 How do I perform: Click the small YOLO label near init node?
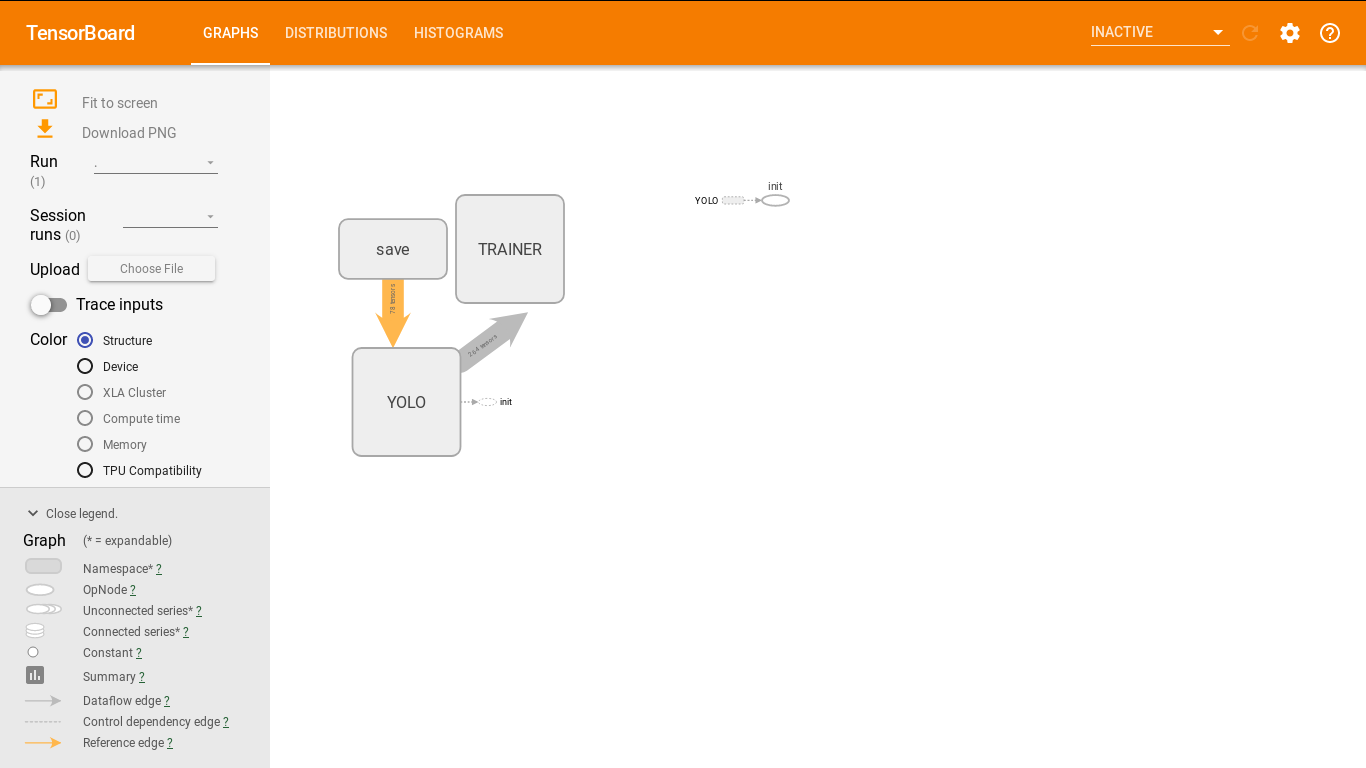point(706,201)
